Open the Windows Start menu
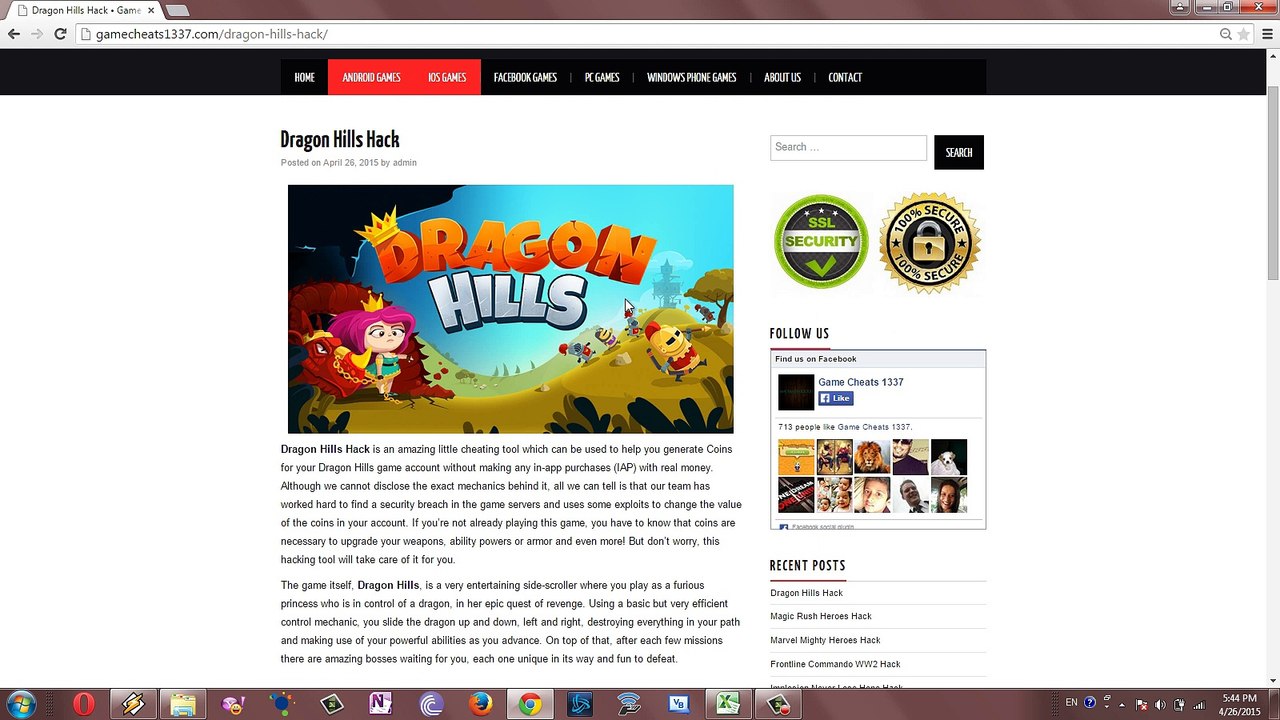Screen dimensions: 1280x720 (x=20, y=704)
